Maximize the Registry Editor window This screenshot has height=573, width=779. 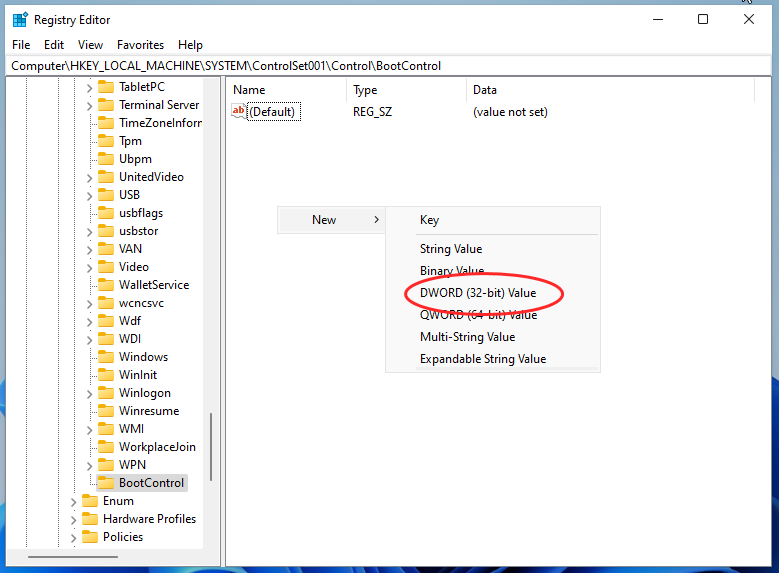[702, 19]
